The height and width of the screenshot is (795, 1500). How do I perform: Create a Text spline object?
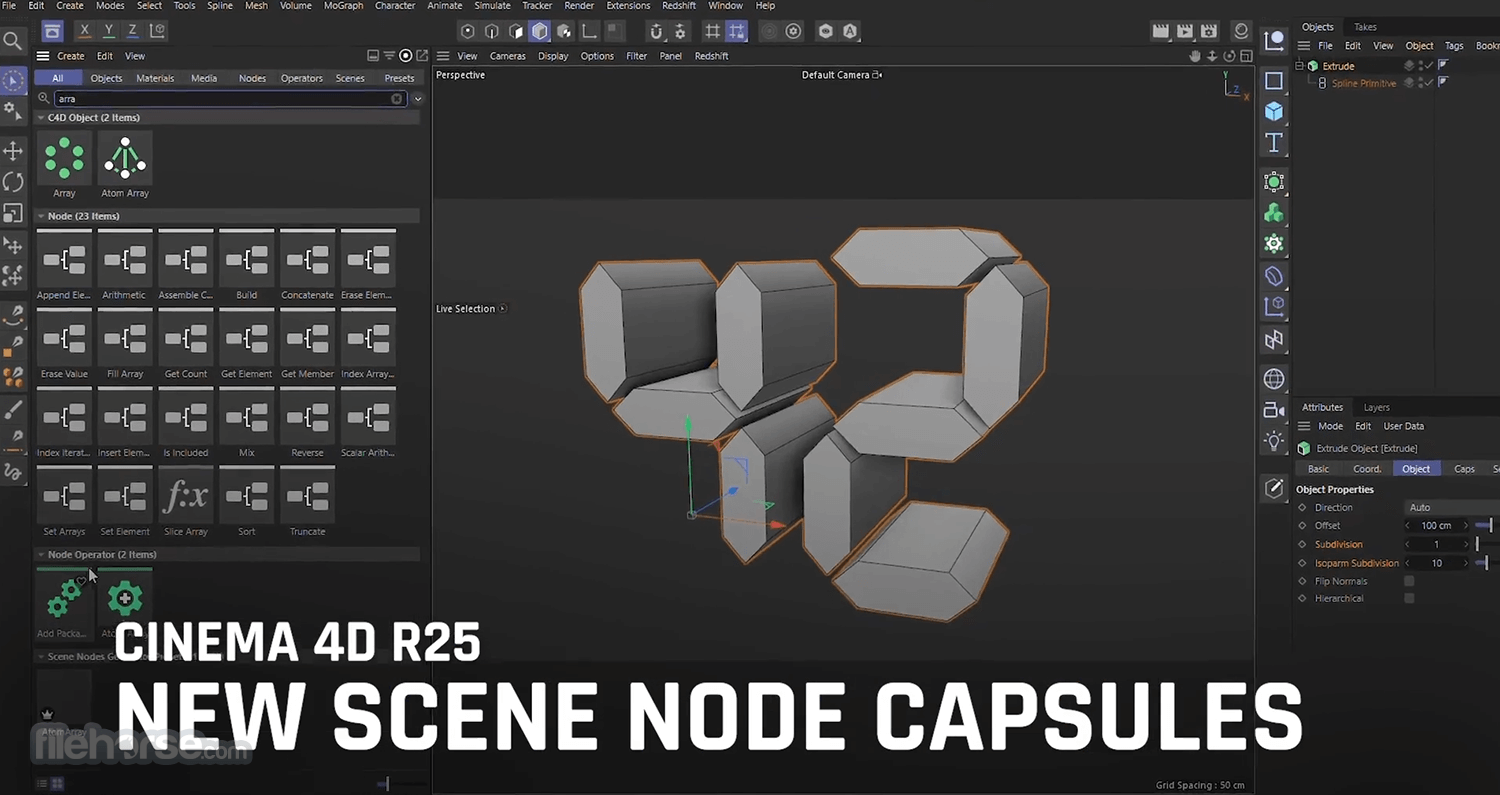point(1274,143)
